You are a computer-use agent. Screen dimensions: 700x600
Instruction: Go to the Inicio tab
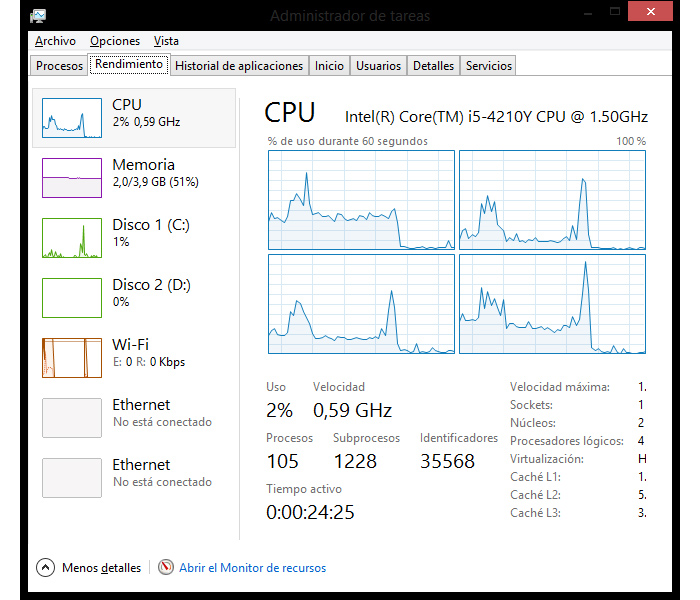(329, 66)
